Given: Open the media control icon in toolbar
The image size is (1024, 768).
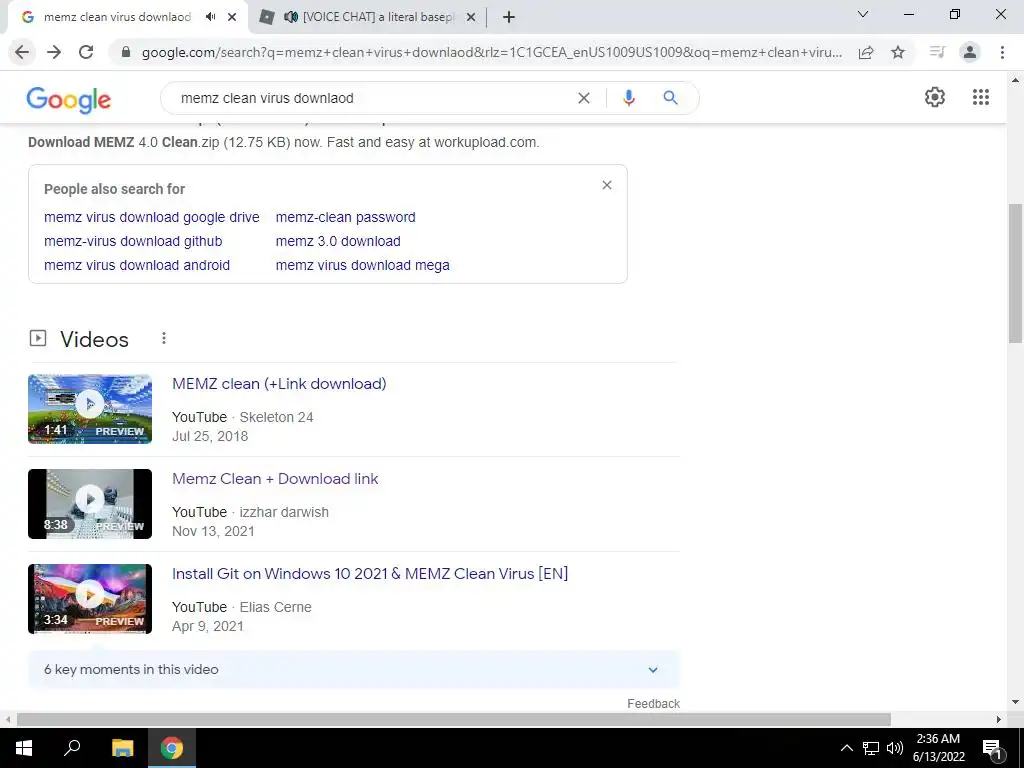Looking at the screenshot, I should pyautogui.click(x=937, y=52).
